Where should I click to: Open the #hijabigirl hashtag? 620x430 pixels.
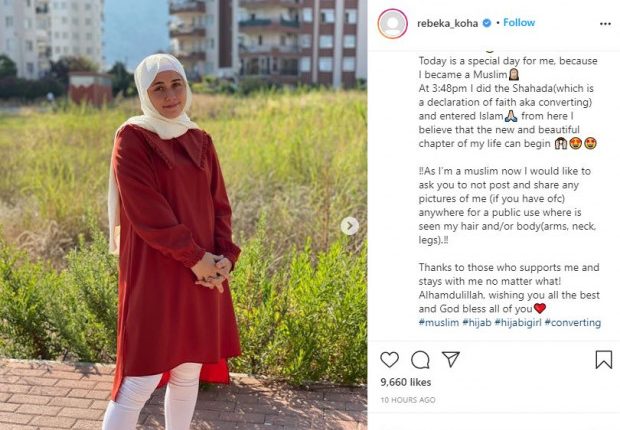pos(518,322)
